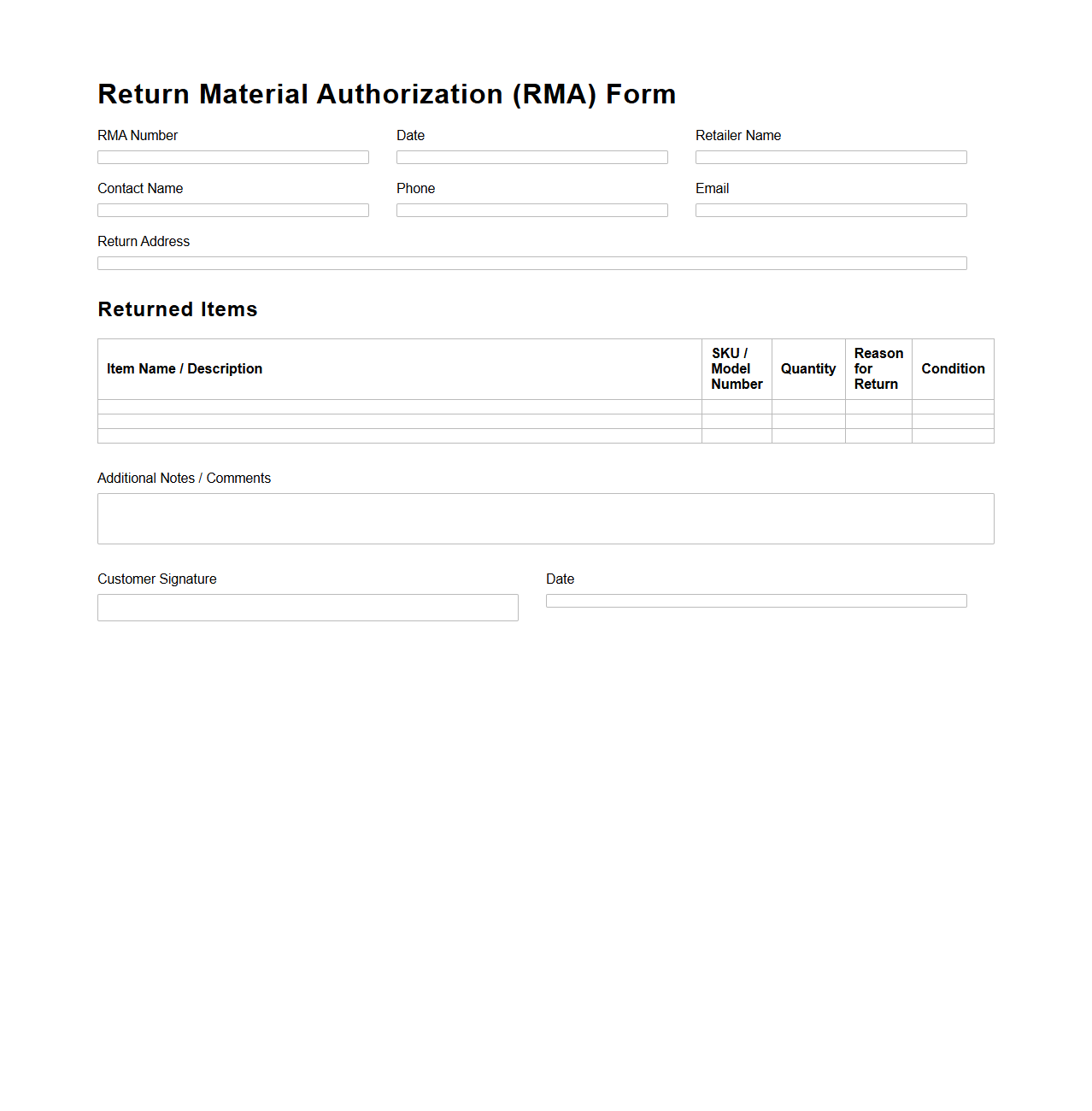This screenshot has width=1092, height=1111.
Task: Click the first SKU / Model Number cell
Action: tap(736, 407)
